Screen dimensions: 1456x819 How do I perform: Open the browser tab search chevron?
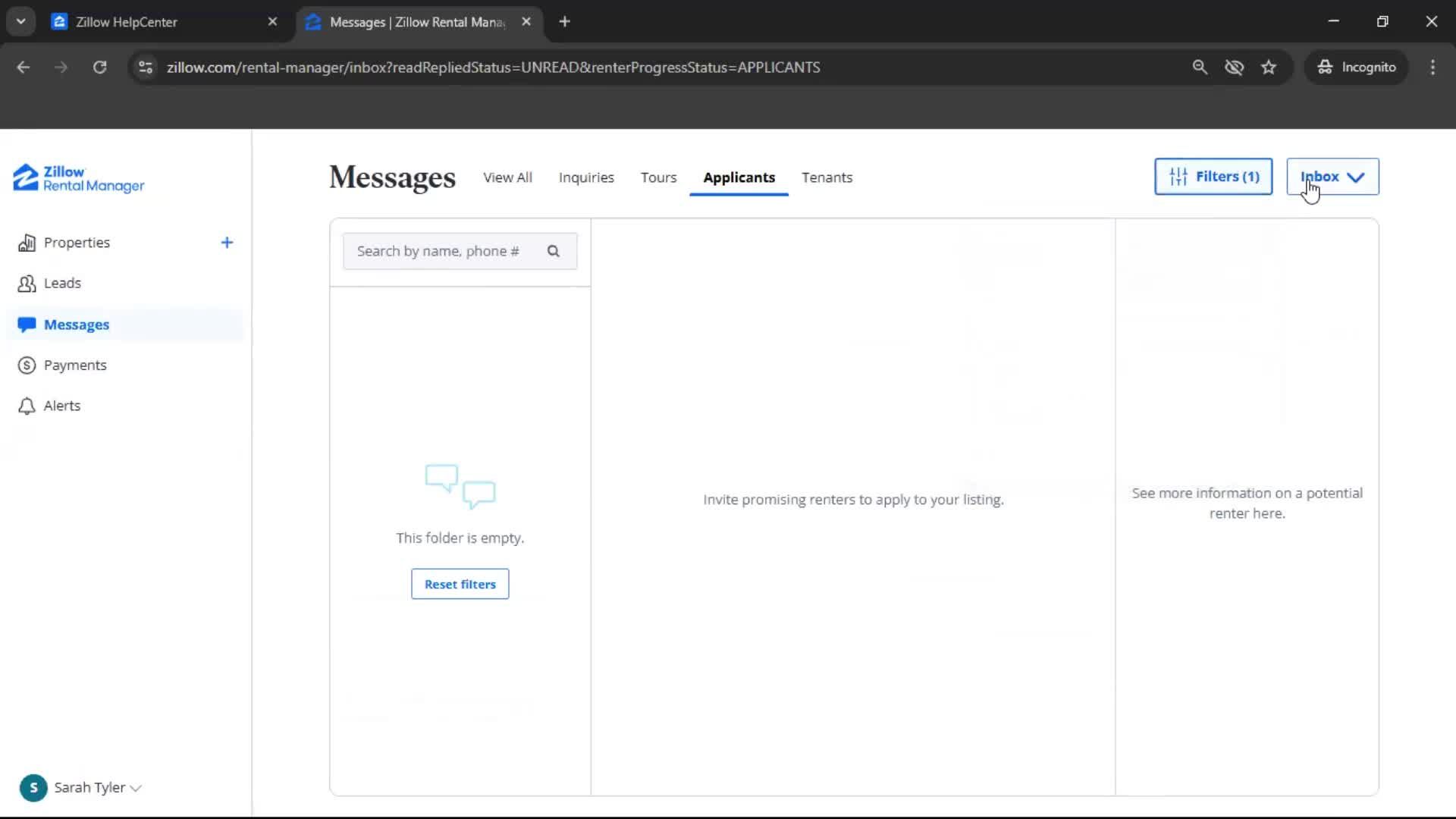21,20
